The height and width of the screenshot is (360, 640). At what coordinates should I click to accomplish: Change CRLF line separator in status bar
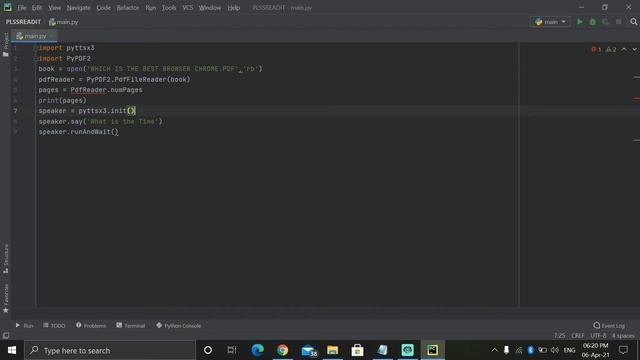(x=578, y=336)
